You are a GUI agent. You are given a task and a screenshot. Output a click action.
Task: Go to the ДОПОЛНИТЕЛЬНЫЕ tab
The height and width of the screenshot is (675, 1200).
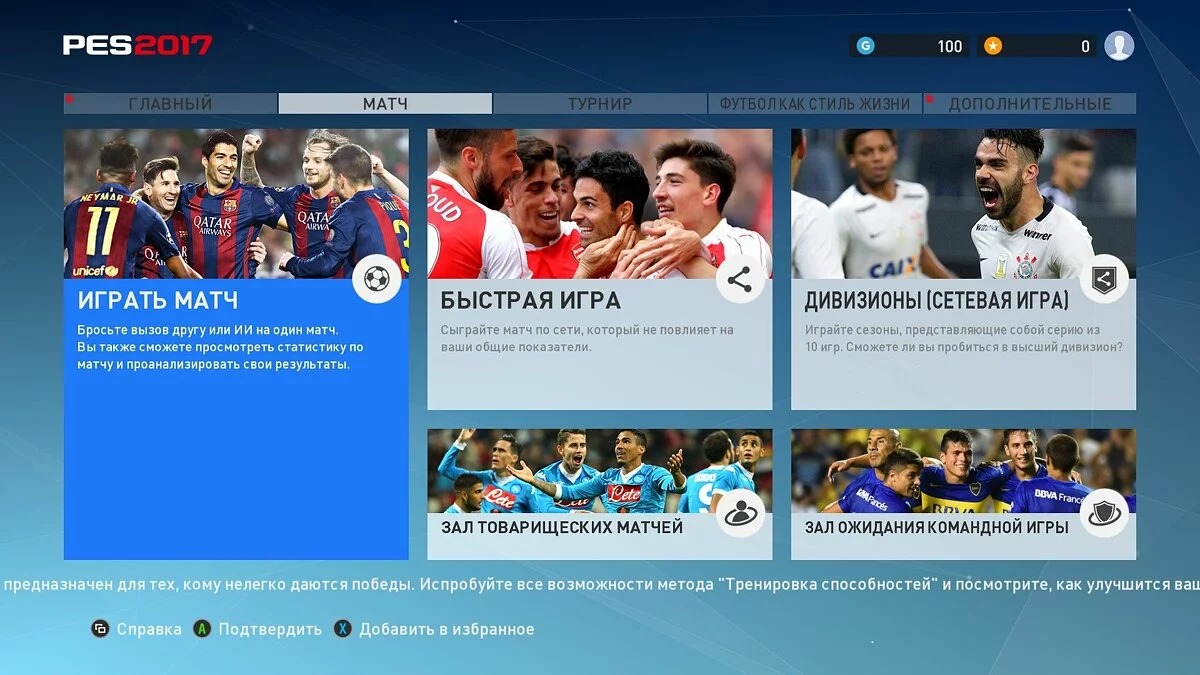click(x=1030, y=104)
